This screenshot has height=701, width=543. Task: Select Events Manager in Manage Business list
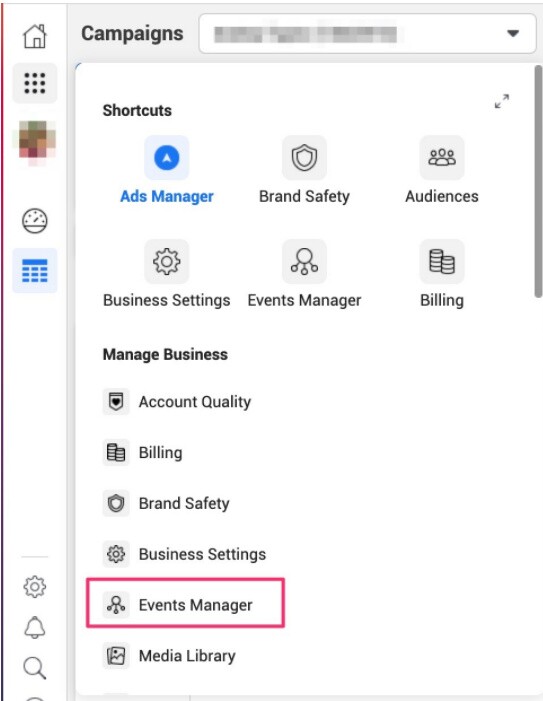pos(185,605)
